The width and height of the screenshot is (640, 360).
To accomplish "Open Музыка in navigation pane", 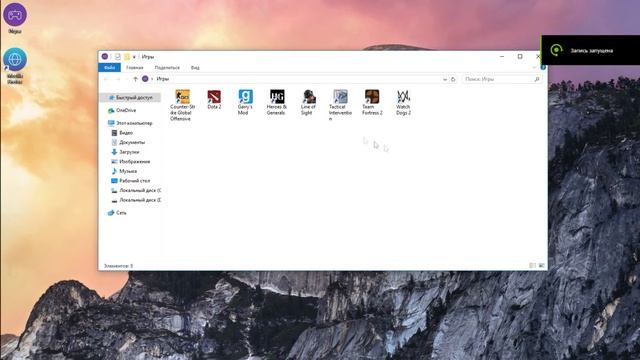I will coord(124,171).
